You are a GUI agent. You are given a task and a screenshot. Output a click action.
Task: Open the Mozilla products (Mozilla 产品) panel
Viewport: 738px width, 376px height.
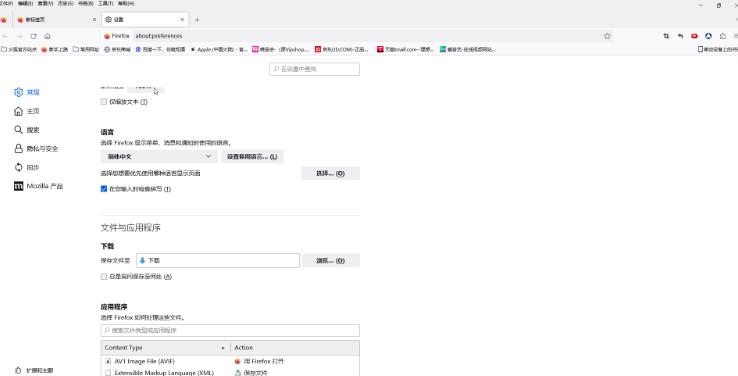(x=39, y=186)
